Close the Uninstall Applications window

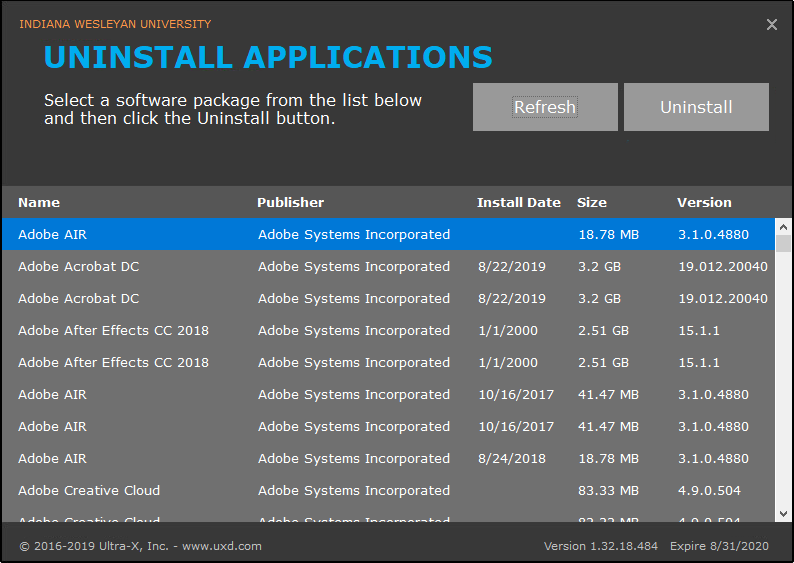pyautogui.click(x=771, y=25)
